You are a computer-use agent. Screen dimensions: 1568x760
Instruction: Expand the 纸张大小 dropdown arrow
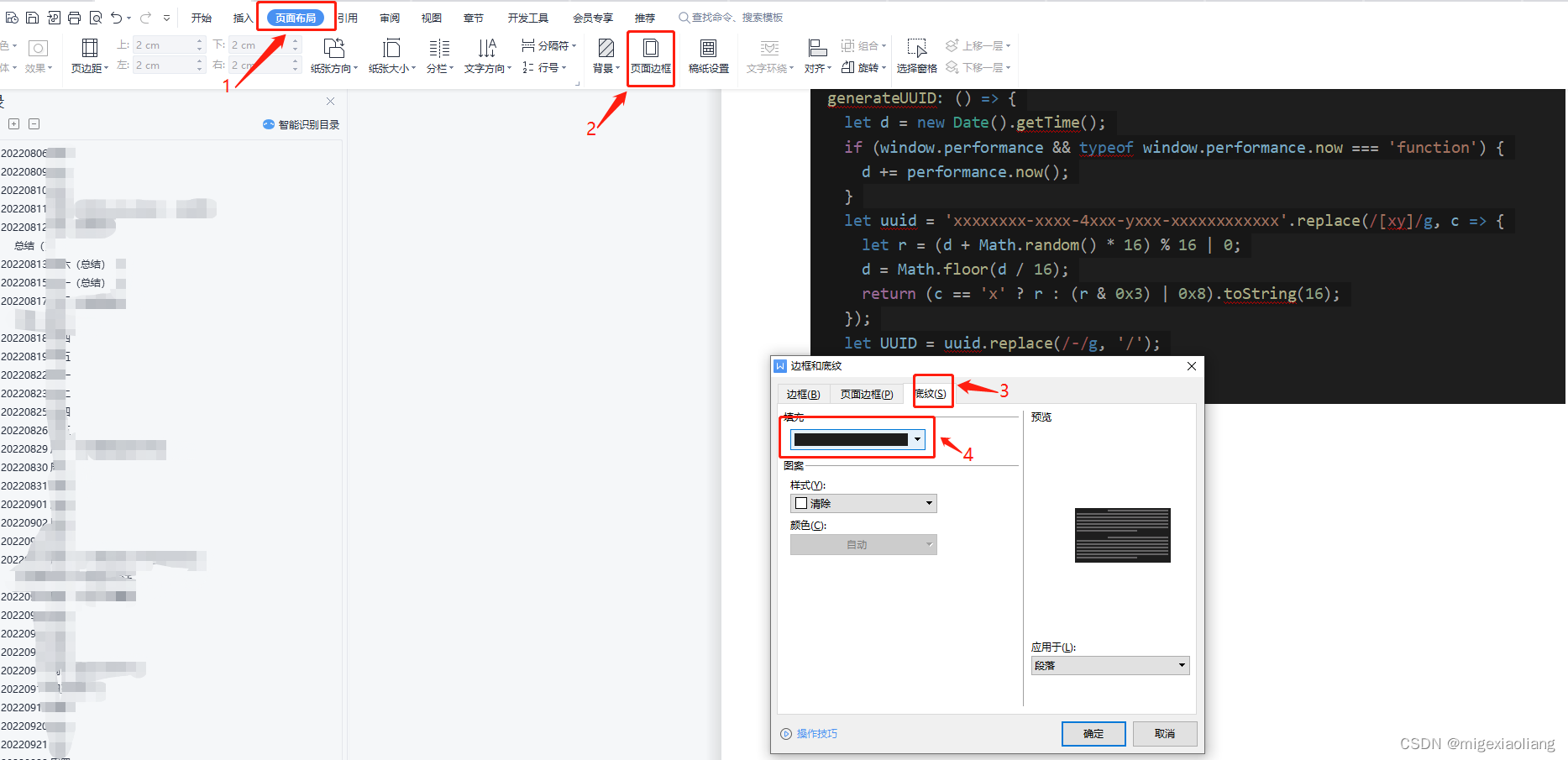pyautogui.click(x=413, y=69)
